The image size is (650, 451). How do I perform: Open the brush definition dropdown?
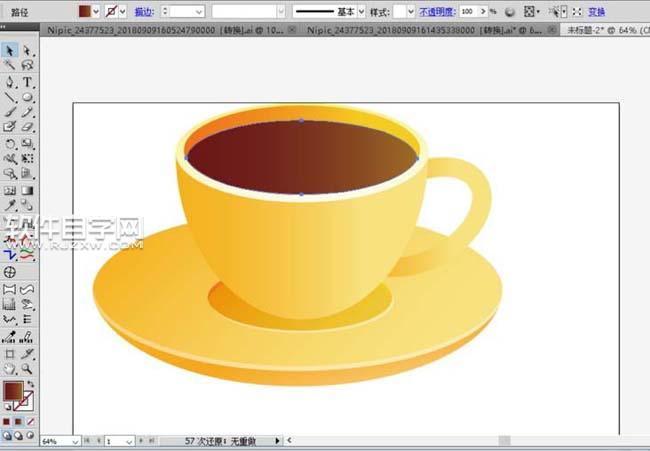281,12
